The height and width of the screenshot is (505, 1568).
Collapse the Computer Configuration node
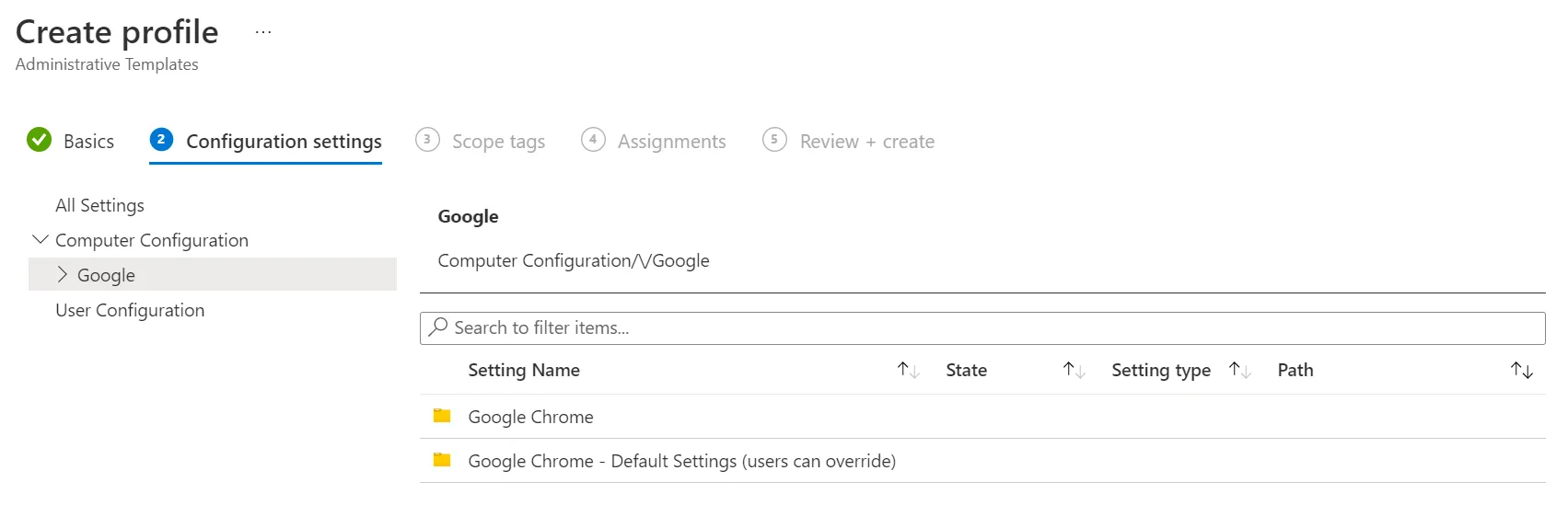pyautogui.click(x=41, y=239)
